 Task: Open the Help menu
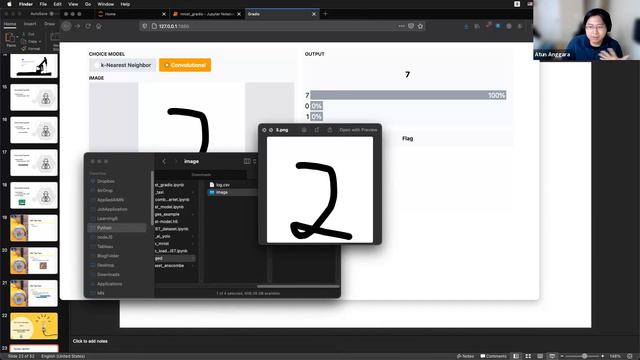[x=125, y=4]
